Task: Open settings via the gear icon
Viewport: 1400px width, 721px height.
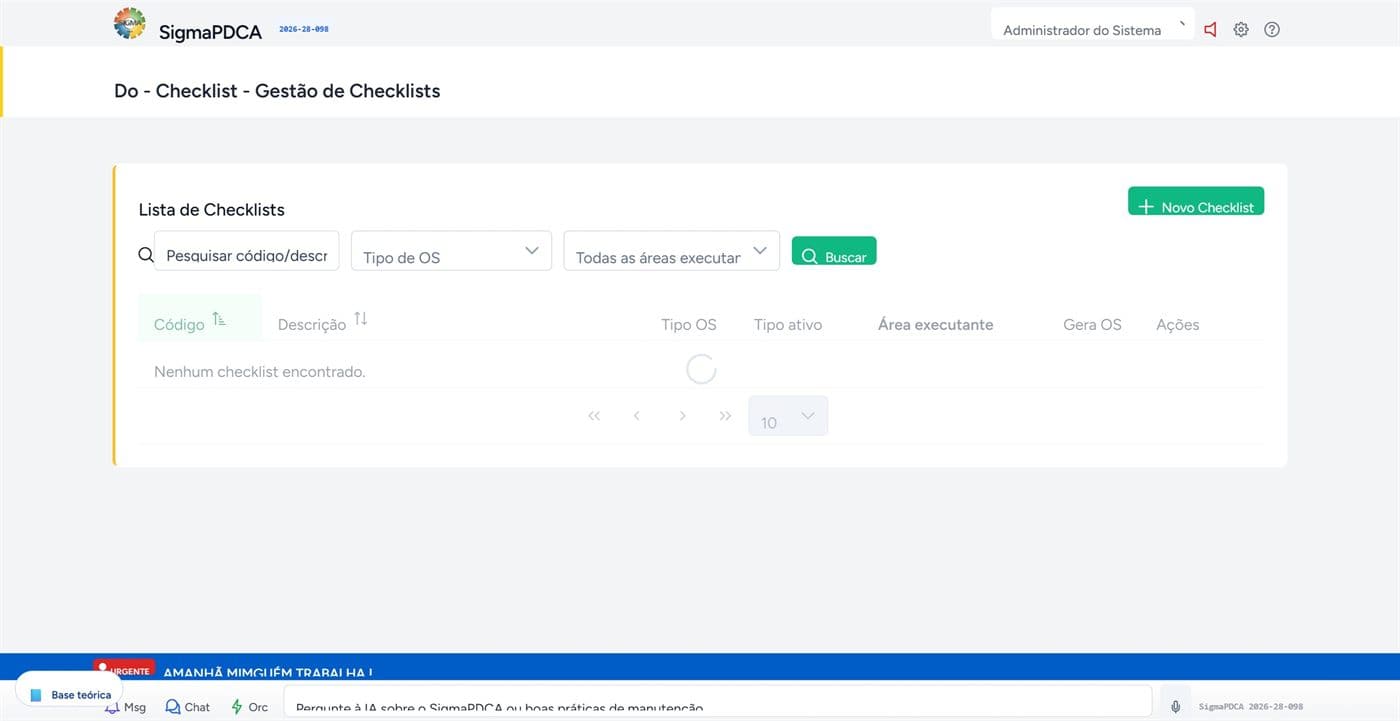Action: [x=1241, y=30]
